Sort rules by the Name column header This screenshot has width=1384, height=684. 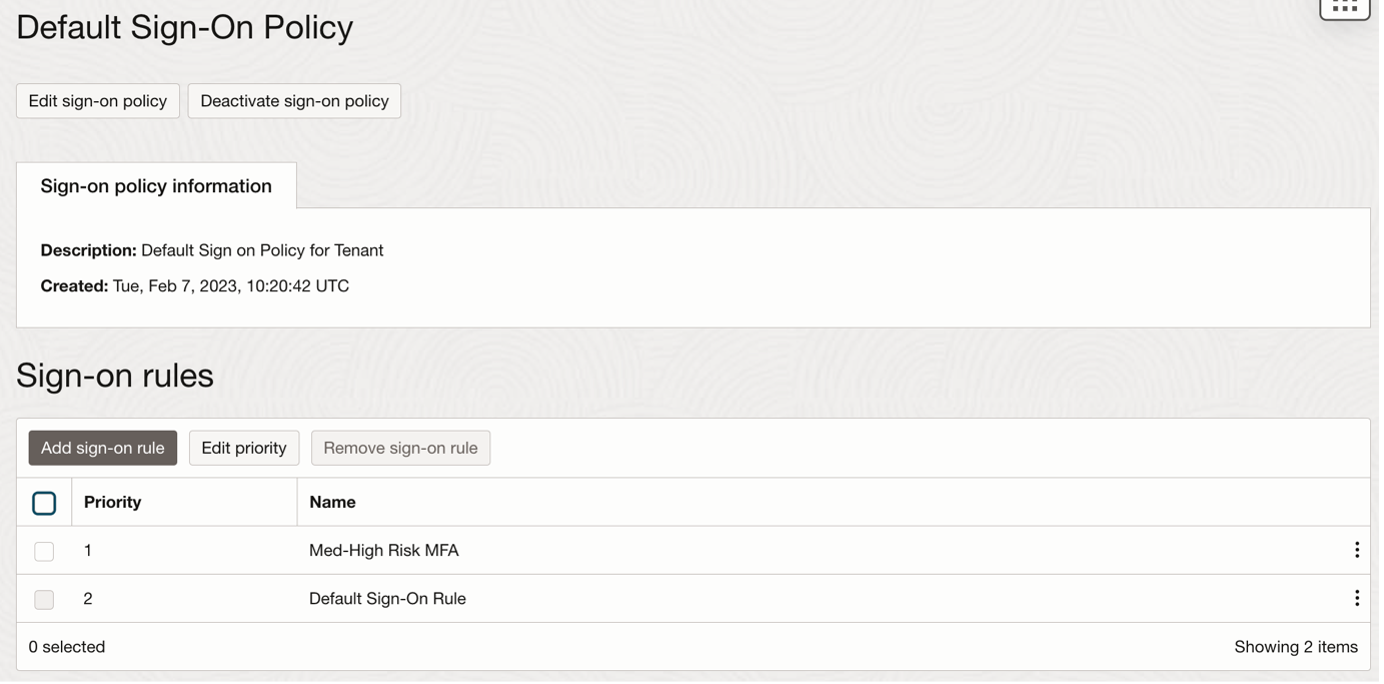point(331,501)
